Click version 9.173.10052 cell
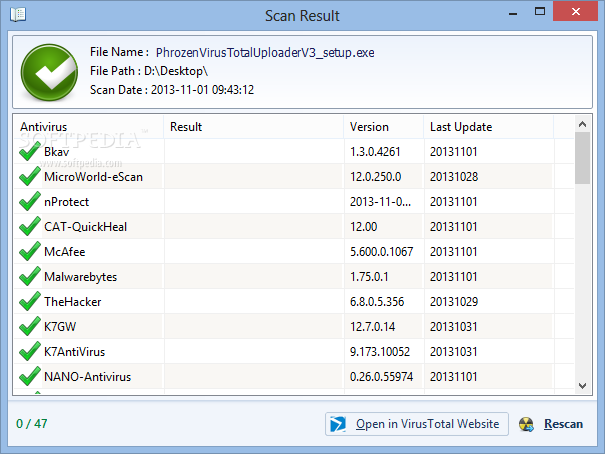 [x=380, y=352]
